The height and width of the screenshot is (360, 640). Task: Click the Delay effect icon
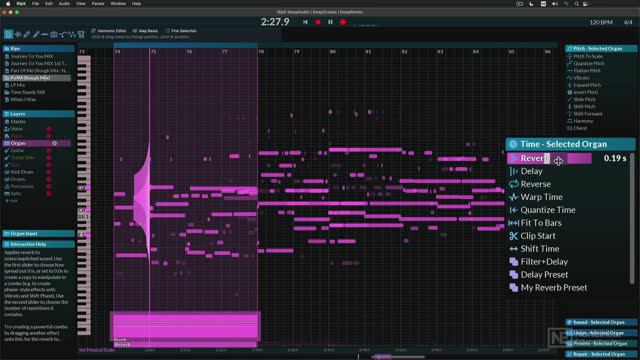pos(513,171)
